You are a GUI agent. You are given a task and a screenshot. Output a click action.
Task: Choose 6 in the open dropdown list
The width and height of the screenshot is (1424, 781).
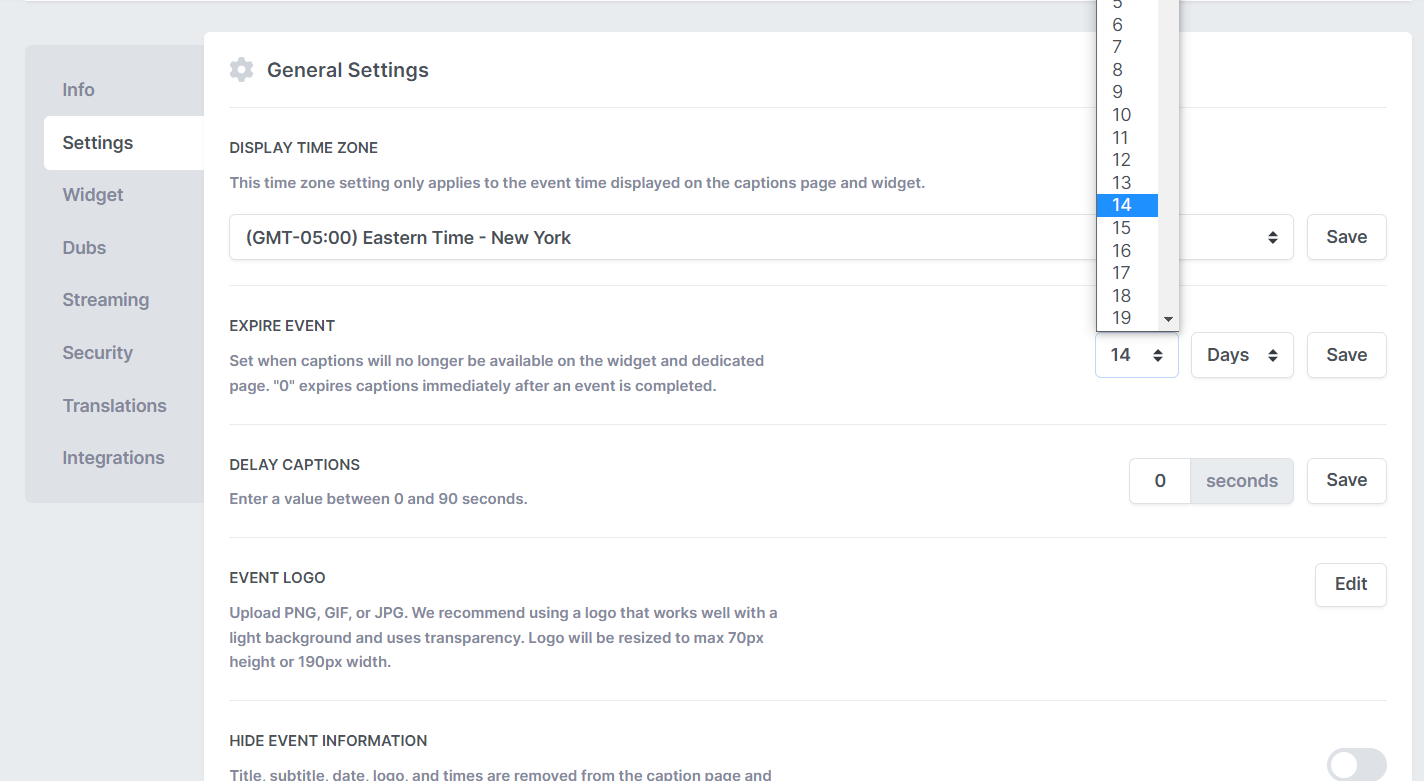[x=1127, y=25]
